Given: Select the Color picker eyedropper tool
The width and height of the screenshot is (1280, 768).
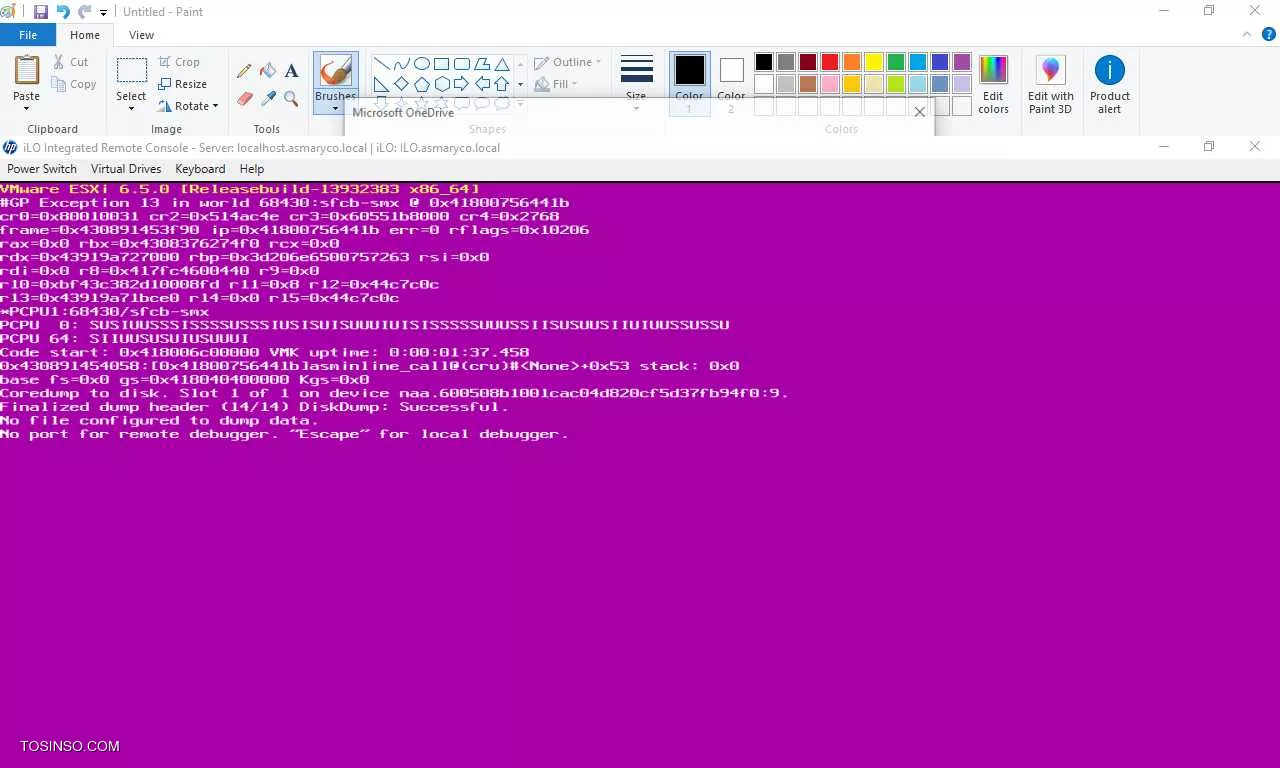Looking at the screenshot, I should 268,98.
